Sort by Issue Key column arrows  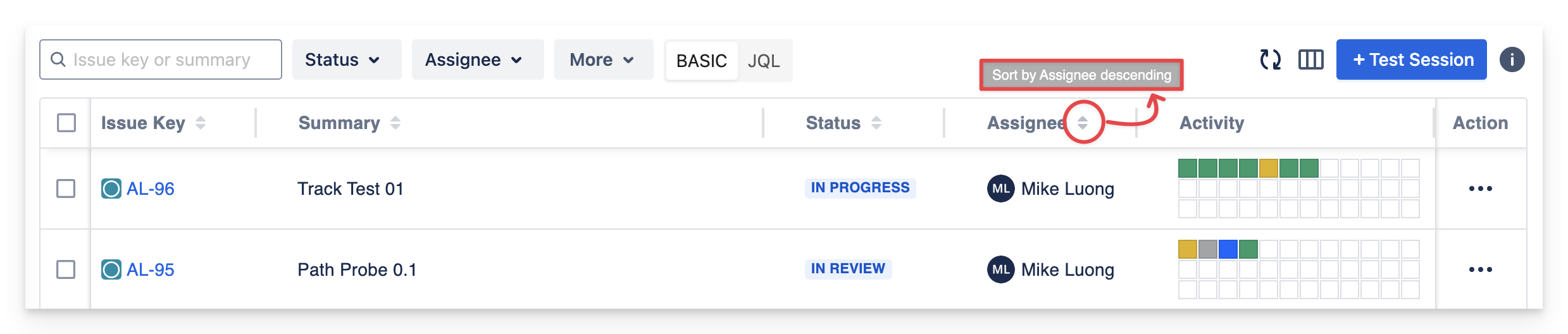tap(201, 123)
